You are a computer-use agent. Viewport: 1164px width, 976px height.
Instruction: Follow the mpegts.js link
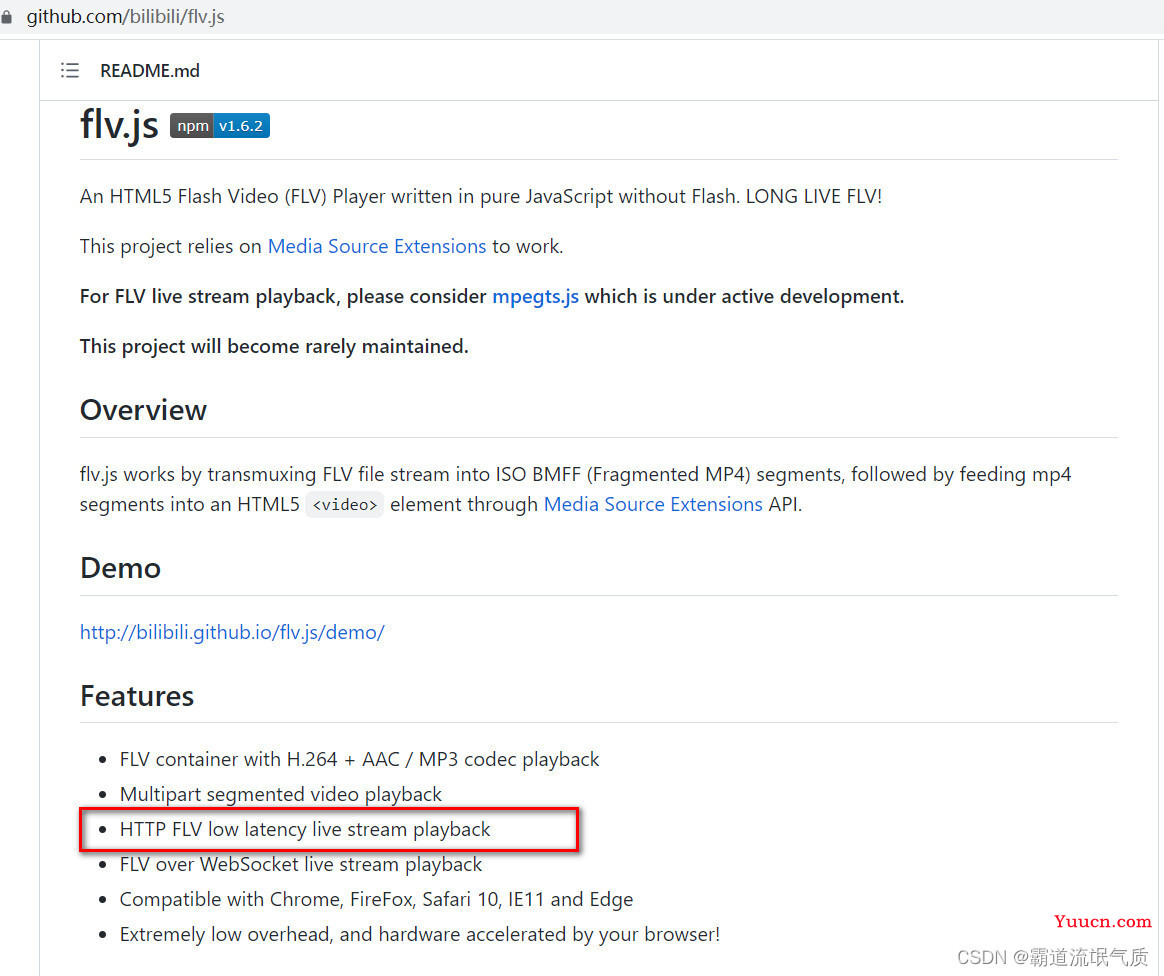pos(535,296)
